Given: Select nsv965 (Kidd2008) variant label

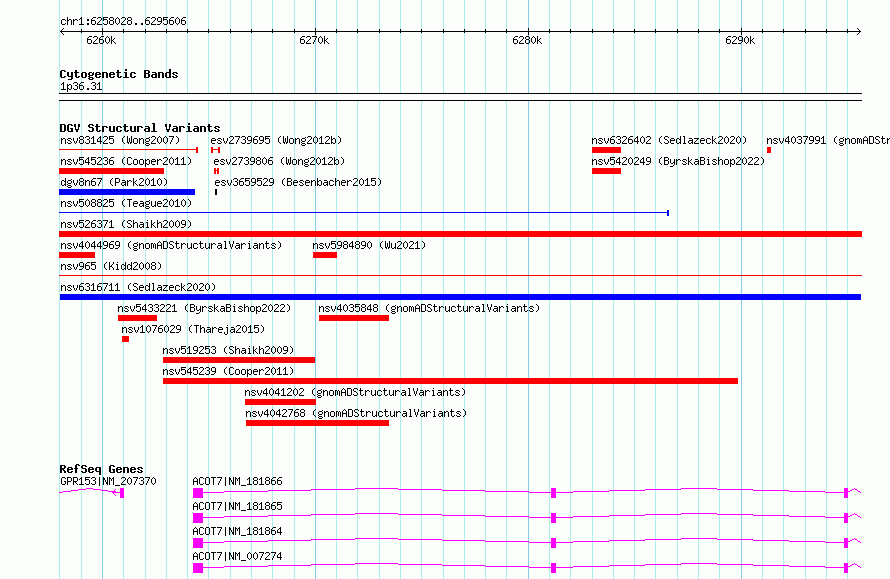Looking at the screenshot, I should 111,266.
